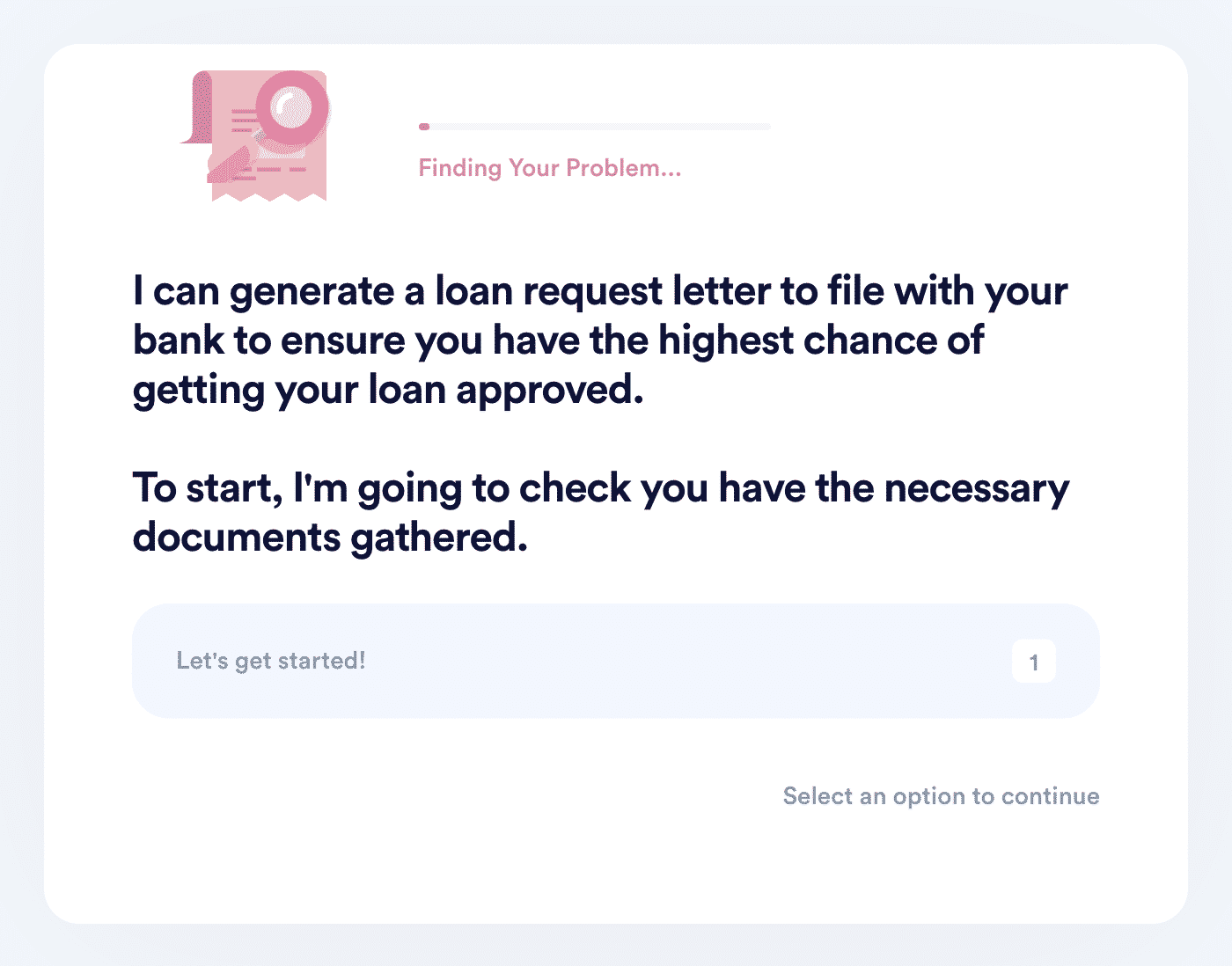Click the word "bank" in the heading

tap(179, 340)
